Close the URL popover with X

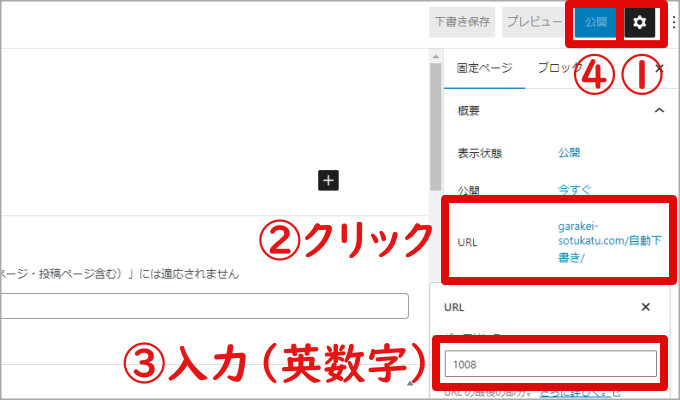(645, 307)
